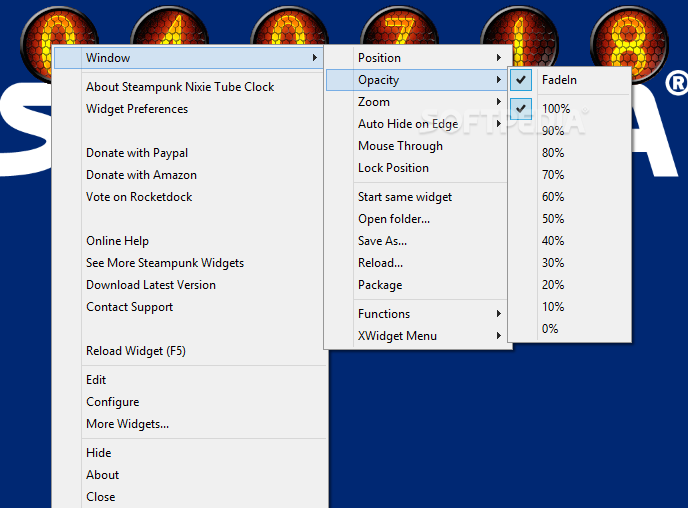
Task: Set opacity to 70%
Action: pyautogui.click(x=570, y=175)
